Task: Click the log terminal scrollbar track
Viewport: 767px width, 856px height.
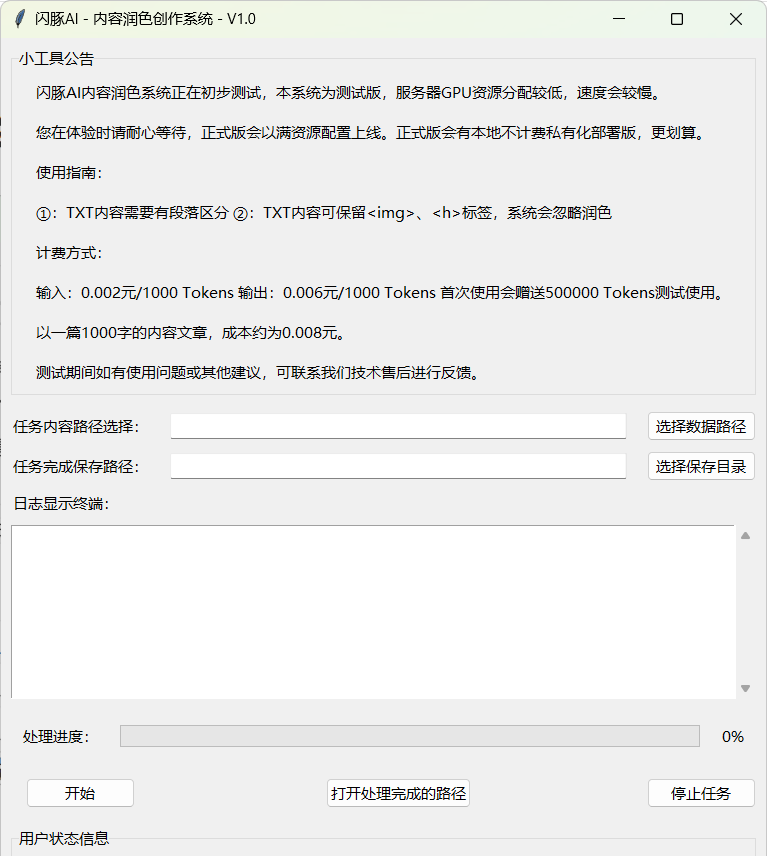Action: 745,612
